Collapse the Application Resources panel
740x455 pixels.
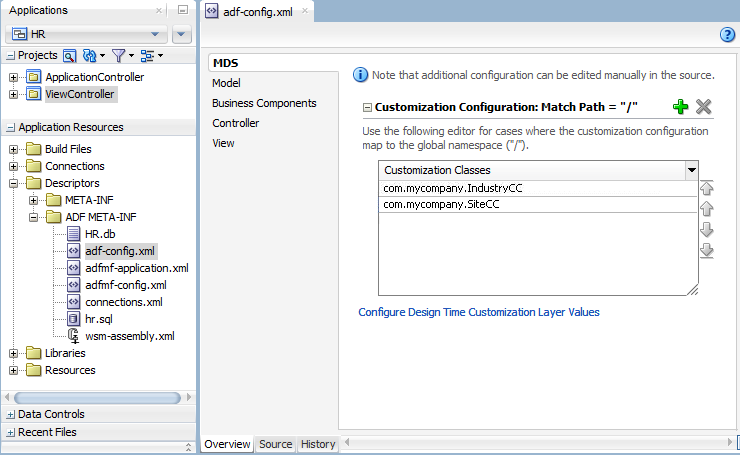pos(10,127)
